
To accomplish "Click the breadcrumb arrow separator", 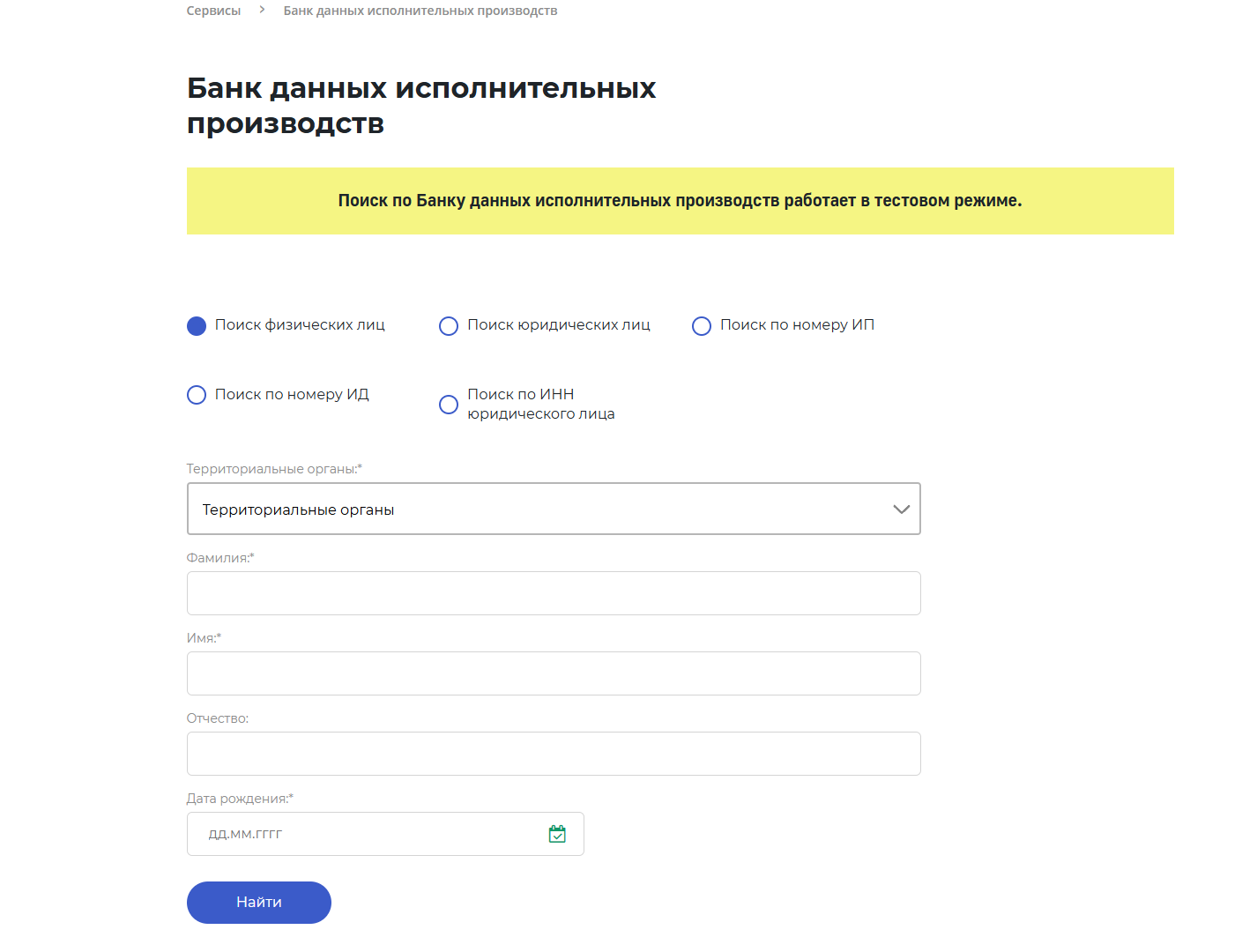I will point(262,10).
